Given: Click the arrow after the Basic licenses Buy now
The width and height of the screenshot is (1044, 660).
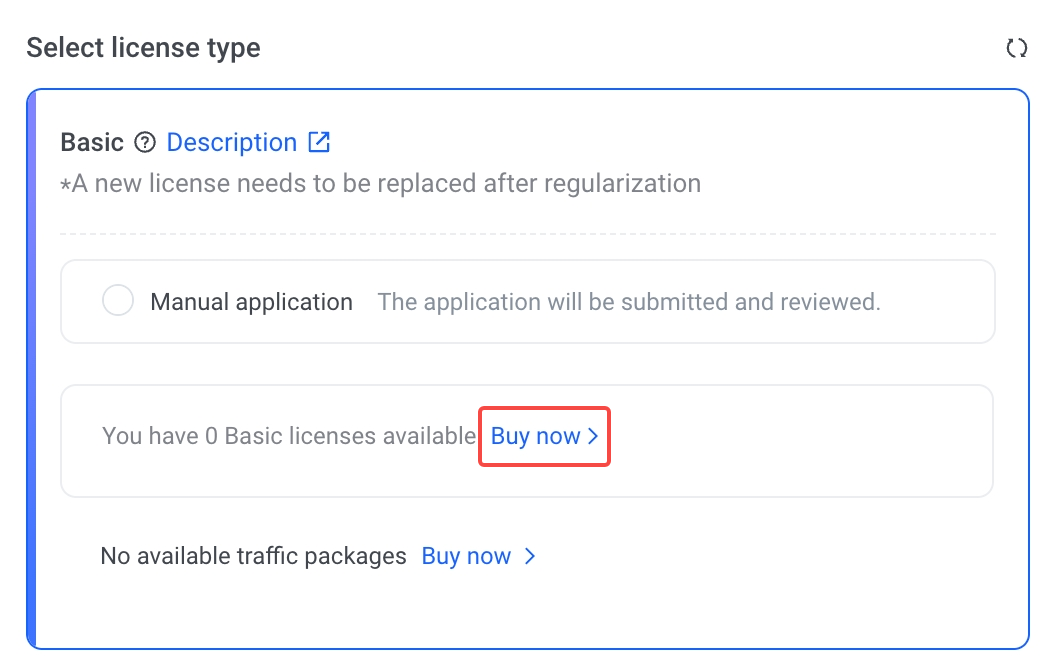Looking at the screenshot, I should click(x=593, y=437).
